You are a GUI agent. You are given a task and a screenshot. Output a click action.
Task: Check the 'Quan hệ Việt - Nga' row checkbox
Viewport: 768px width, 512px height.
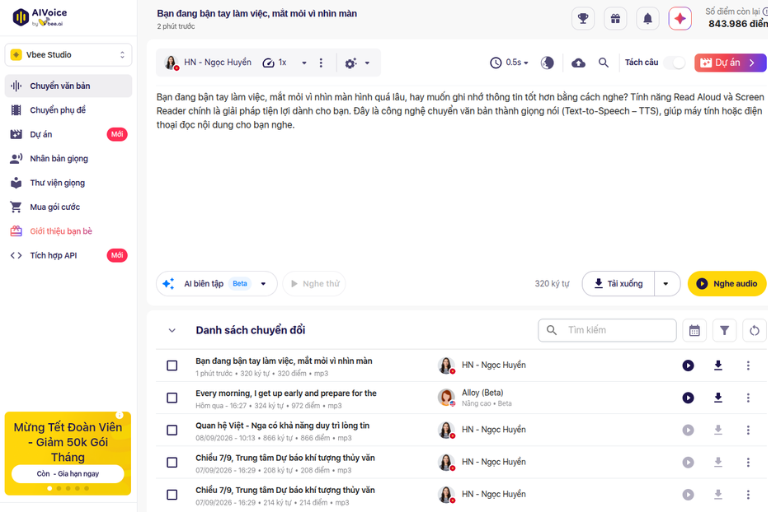172,431
